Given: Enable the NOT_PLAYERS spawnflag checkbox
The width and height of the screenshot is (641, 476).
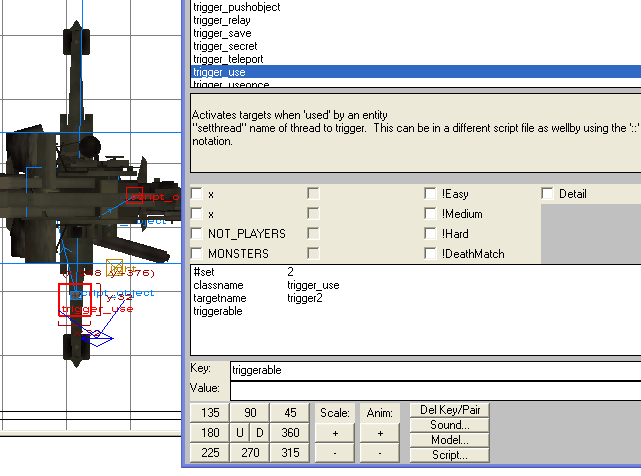Looking at the screenshot, I should click(197, 234).
